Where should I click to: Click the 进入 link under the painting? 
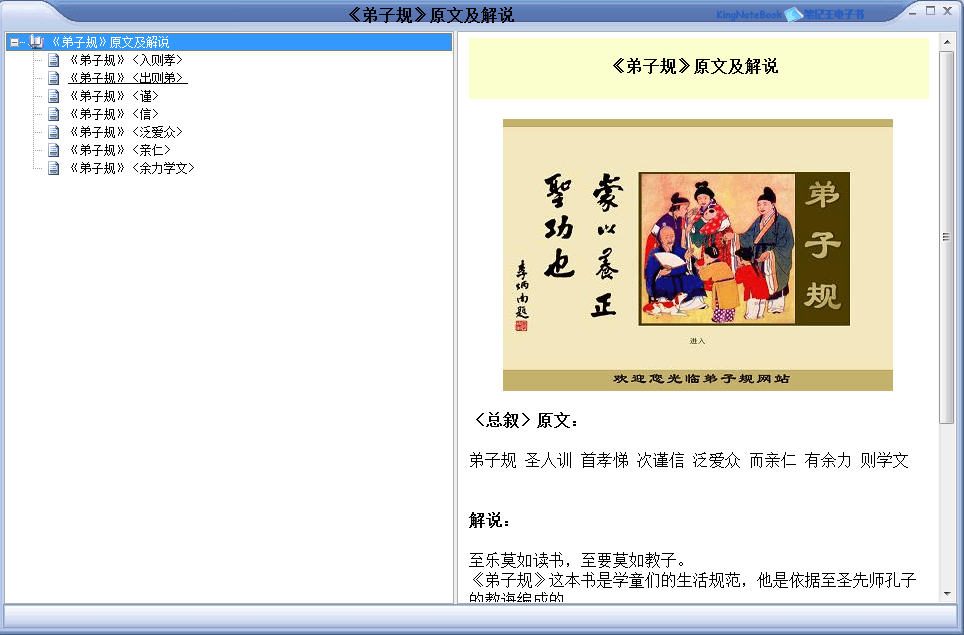pyautogui.click(x=697, y=341)
